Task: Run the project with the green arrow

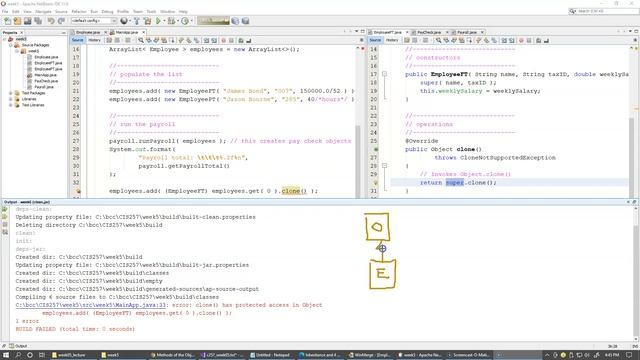Action: pyautogui.click(x=158, y=21)
